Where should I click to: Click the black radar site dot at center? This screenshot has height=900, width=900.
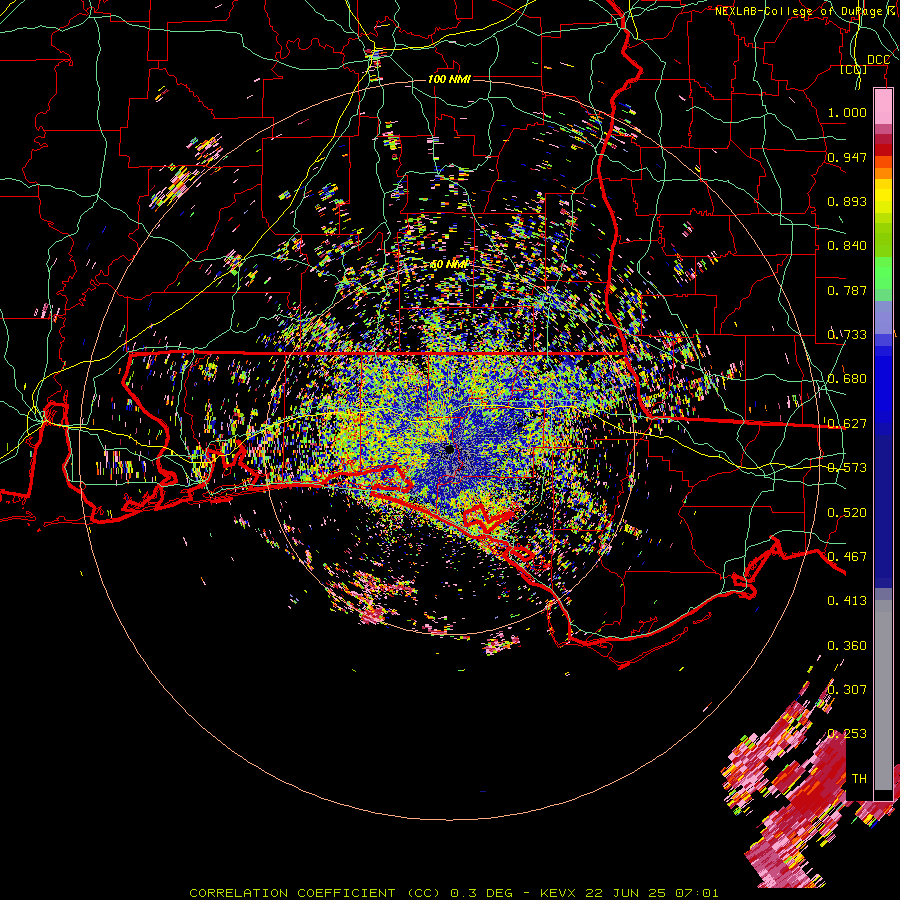click(x=450, y=449)
